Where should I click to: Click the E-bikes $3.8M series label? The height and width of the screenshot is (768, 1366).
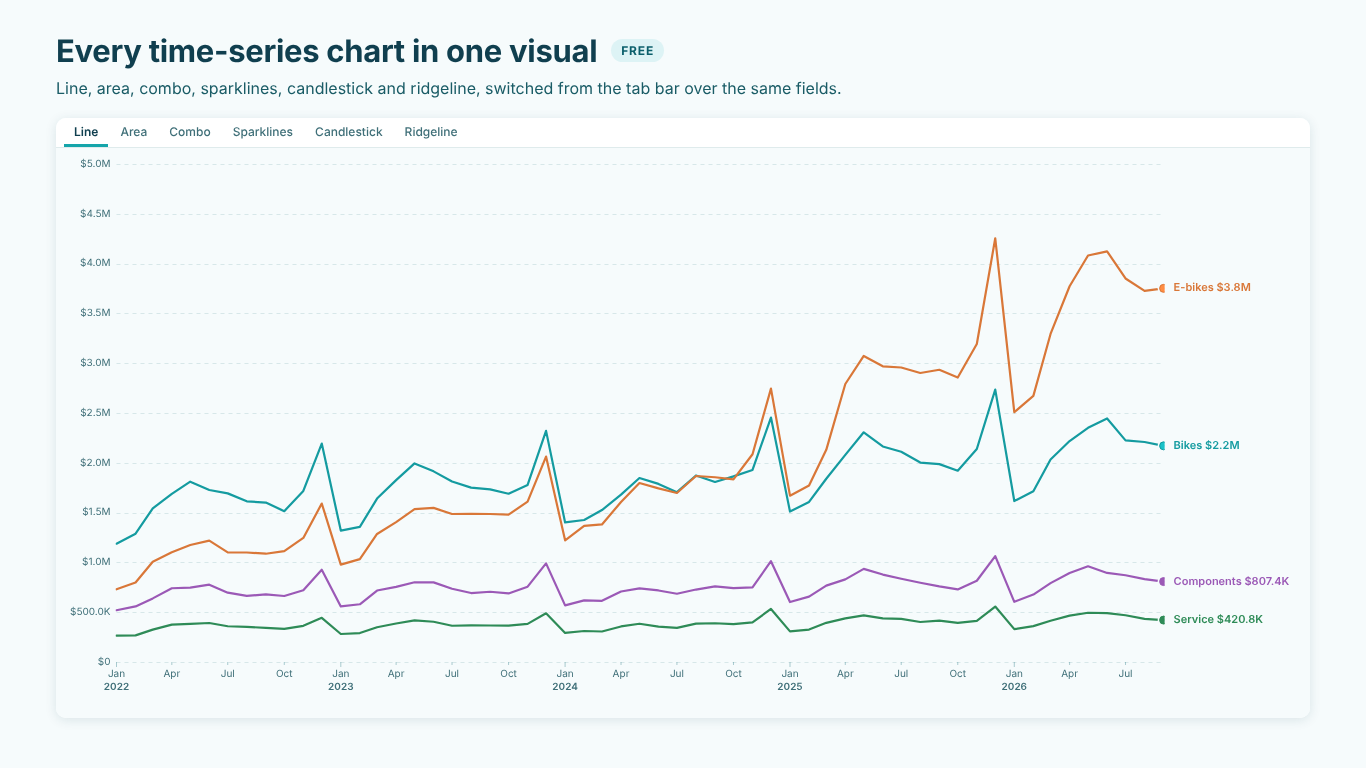[x=1212, y=288]
